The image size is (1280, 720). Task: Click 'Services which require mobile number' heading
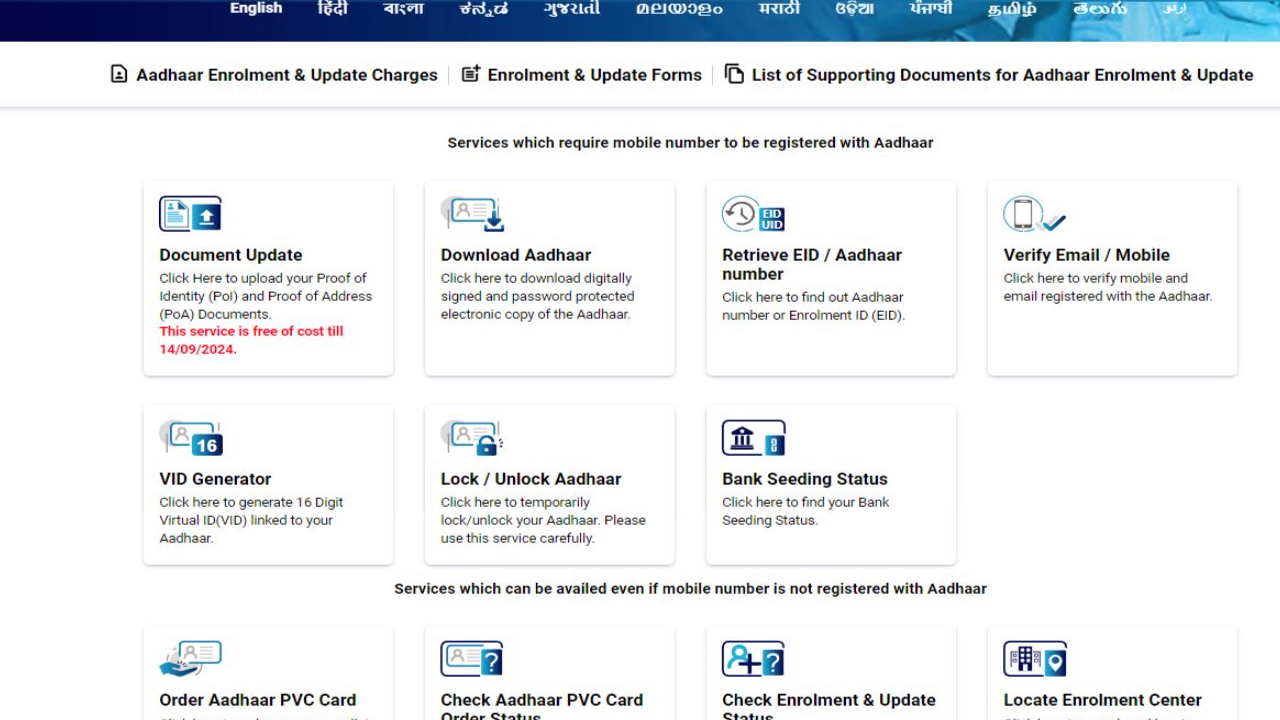(x=690, y=143)
